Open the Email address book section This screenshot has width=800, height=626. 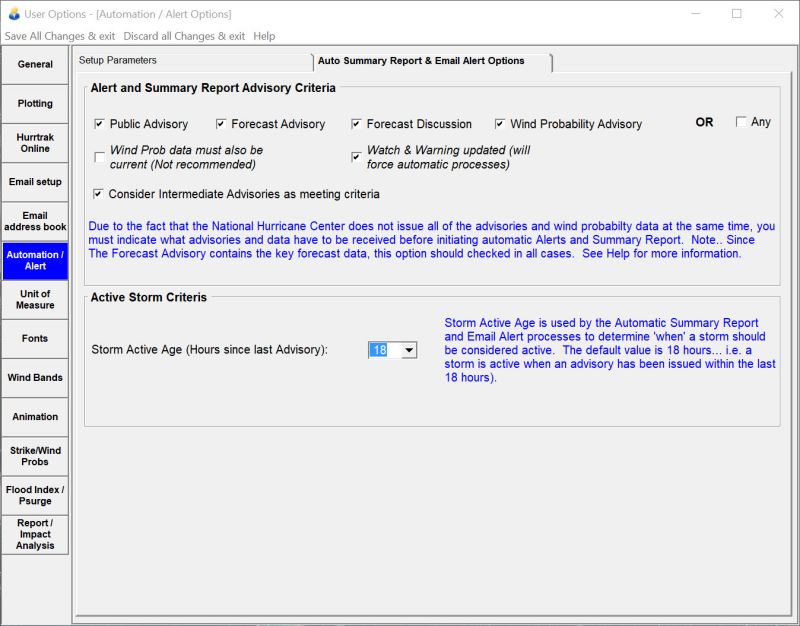click(35, 221)
